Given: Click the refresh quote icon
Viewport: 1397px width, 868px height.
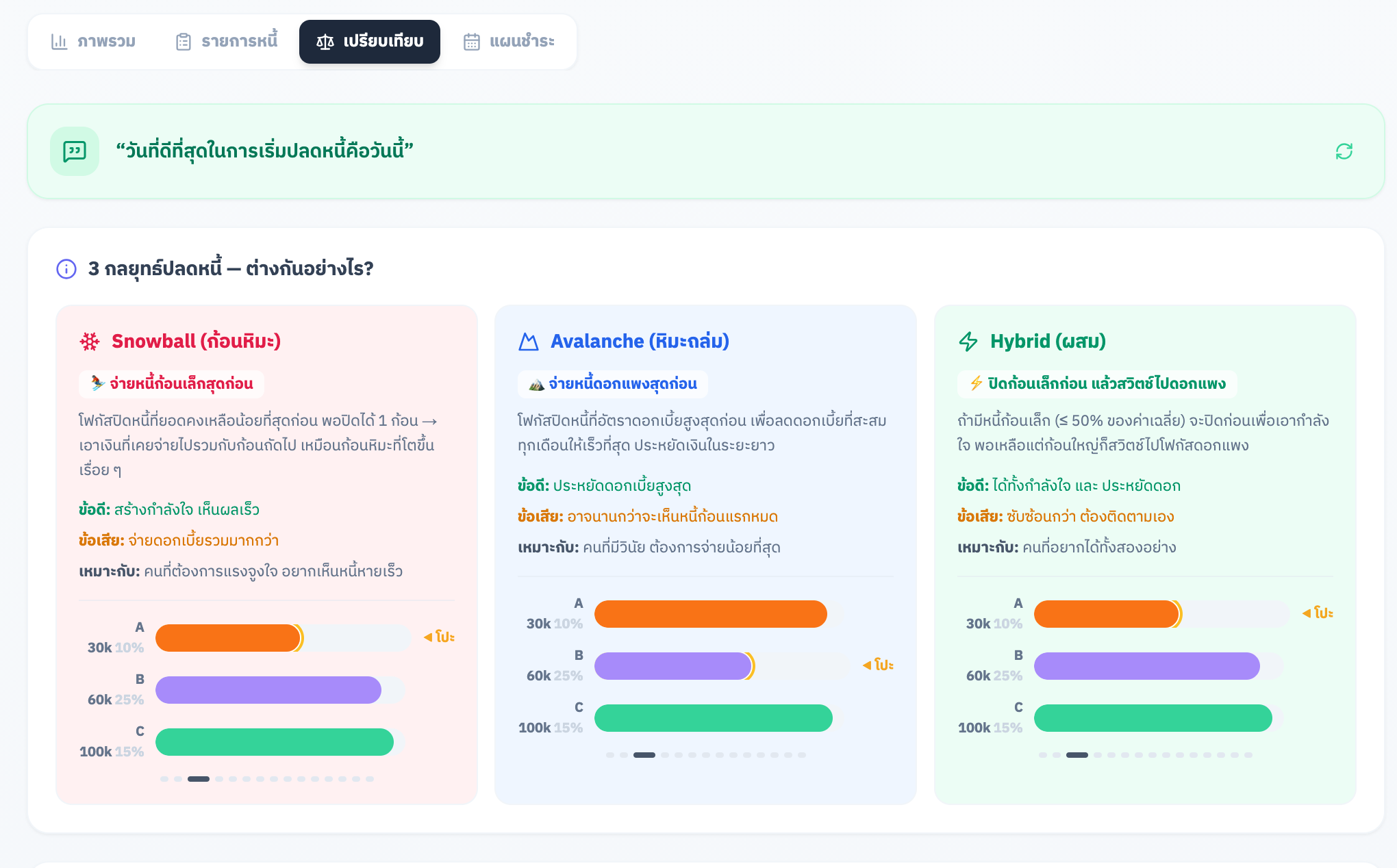Looking at the screenshot, I should (x=1344, y=151).
